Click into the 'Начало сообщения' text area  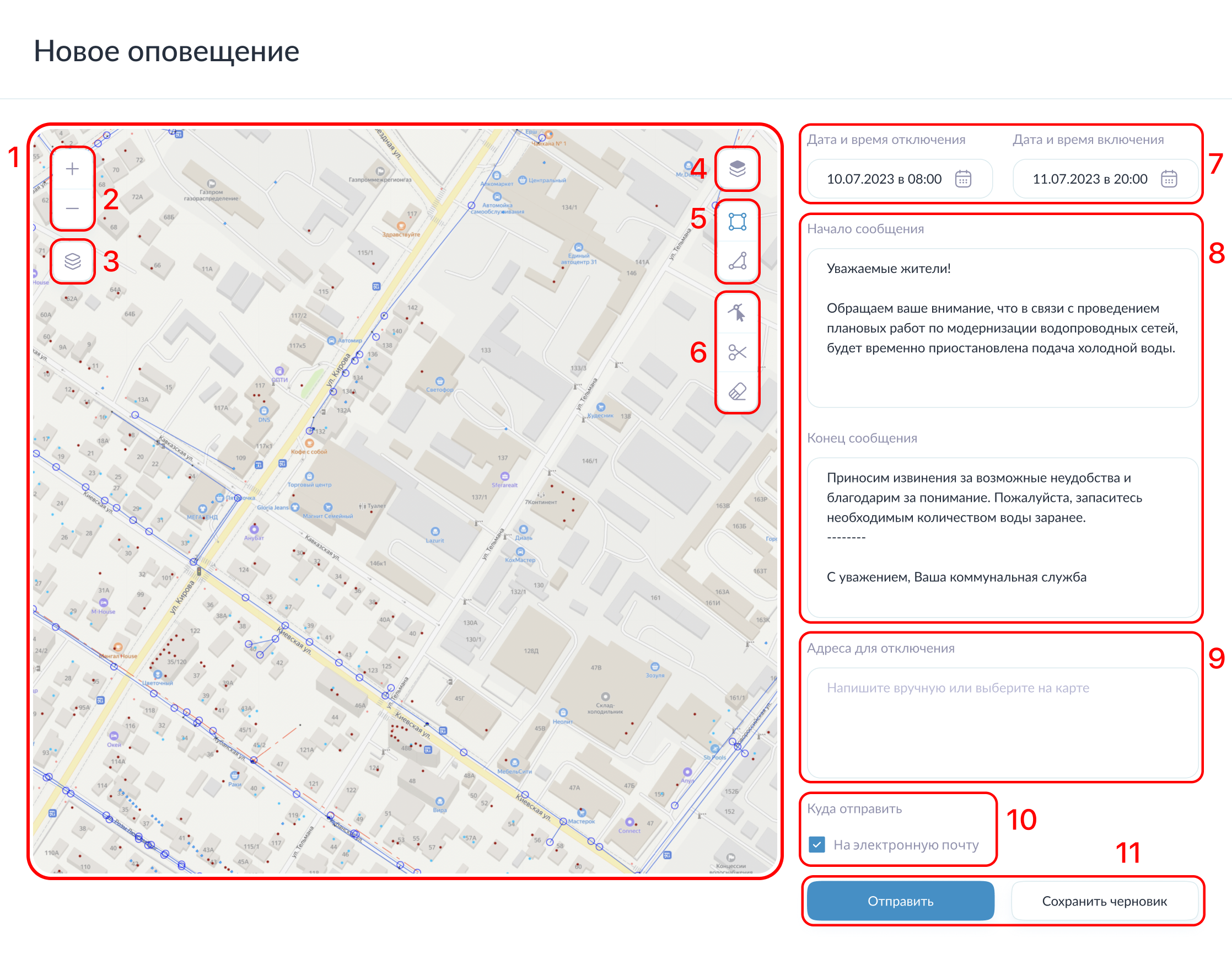[1002, 327]
